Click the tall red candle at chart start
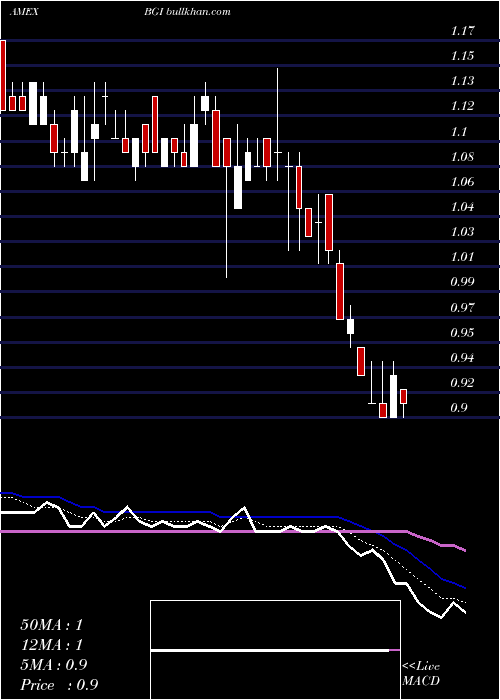The height and width of the screenshot is (700, 500). pos(3,75)
